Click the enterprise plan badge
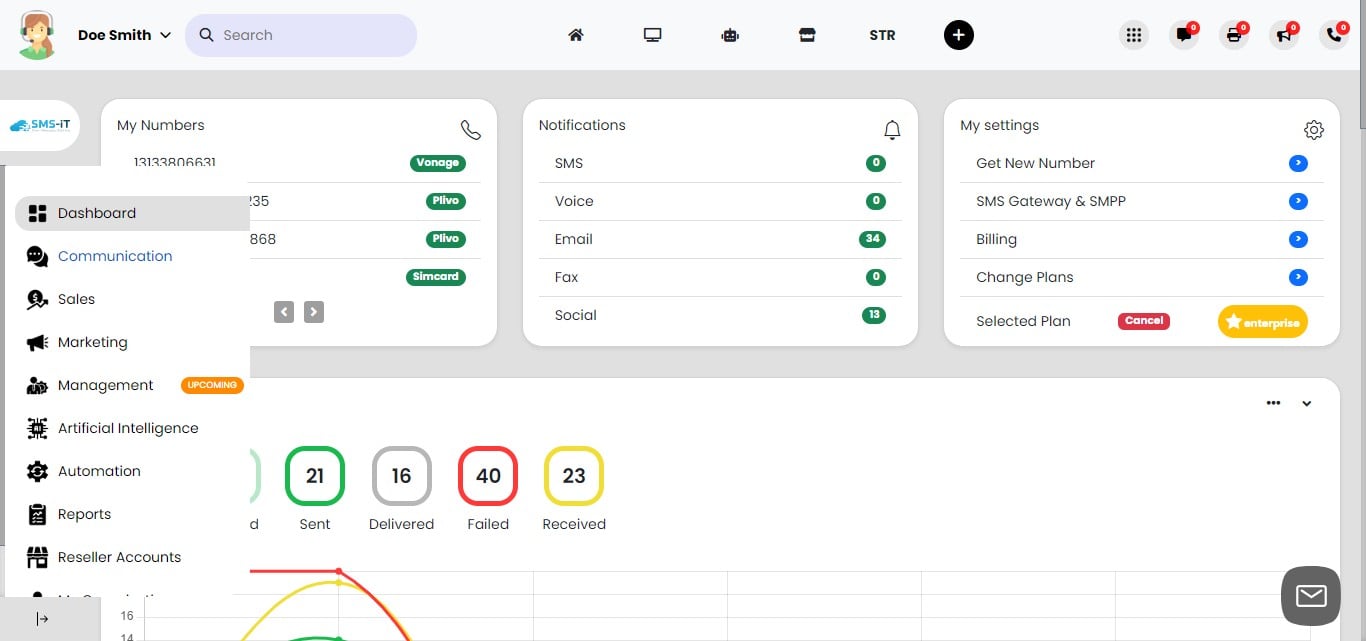 pyautogui.click(x=1263, y=322)
